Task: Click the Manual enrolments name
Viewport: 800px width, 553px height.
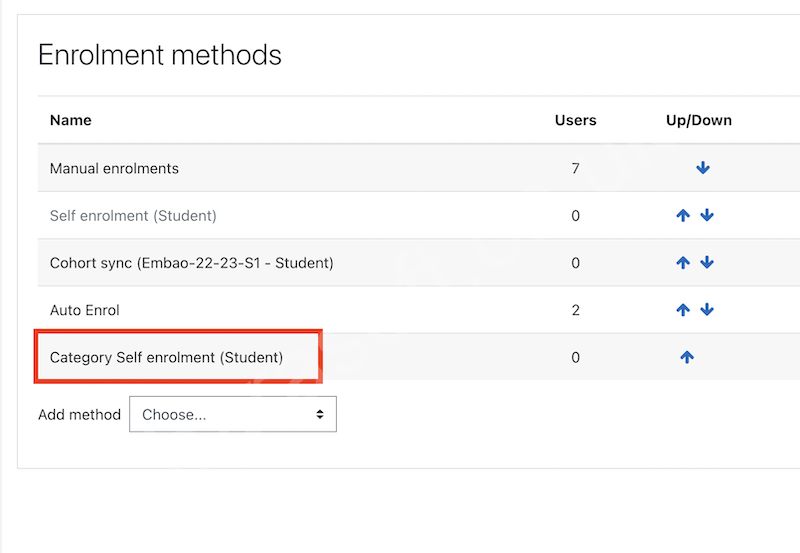Action: (114, 168)
